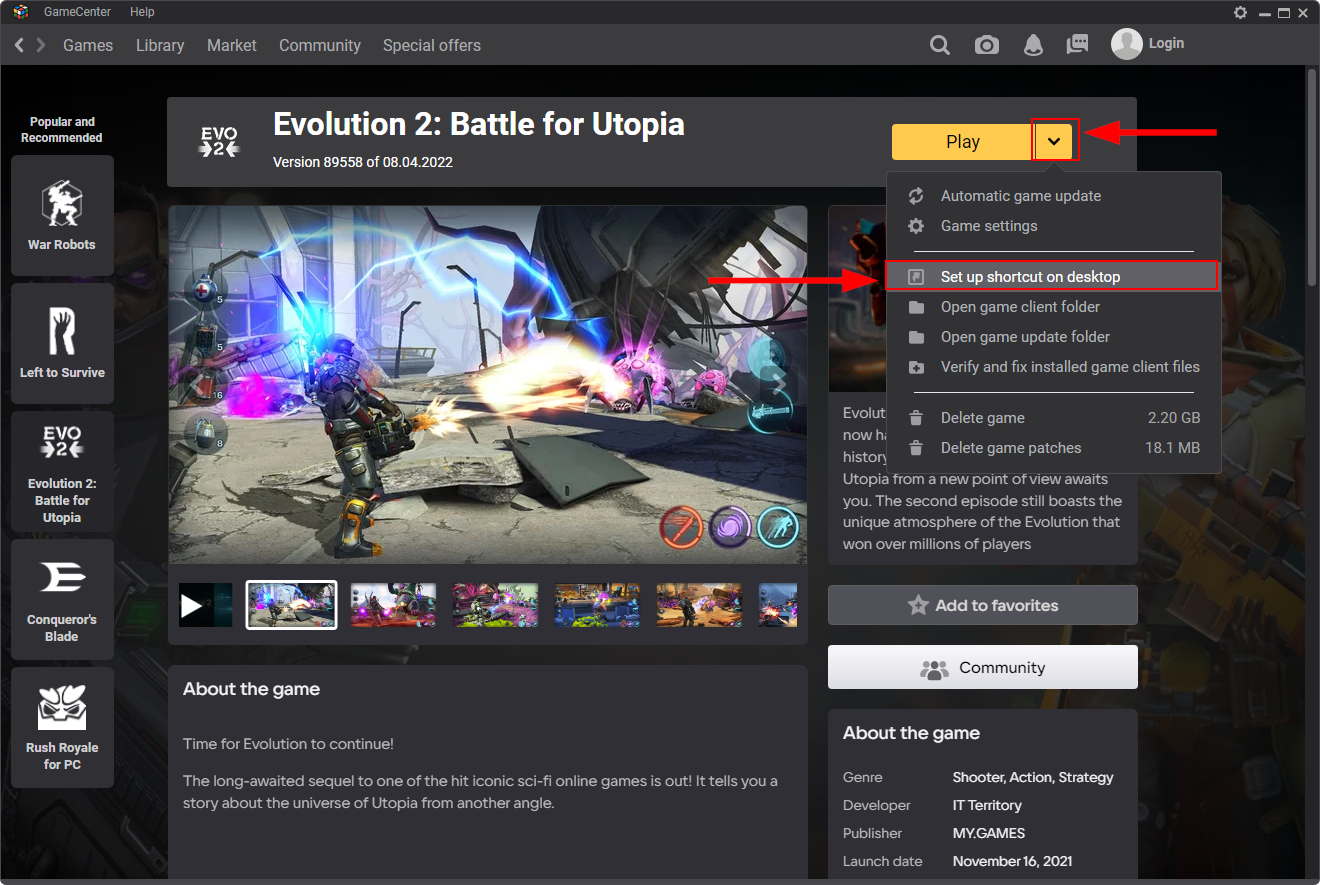Toggle Add to favorites star button

pyautogui.click(x=982, y=605)
